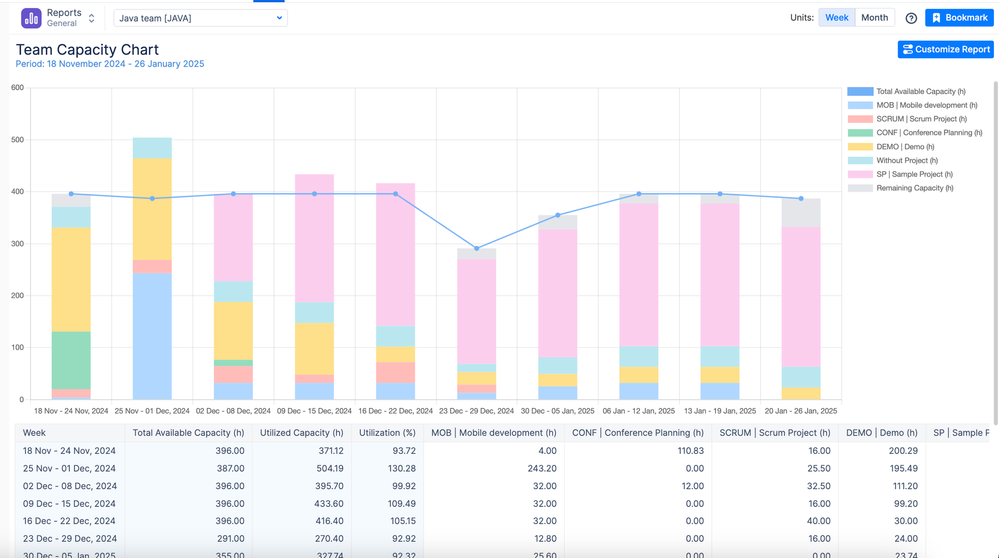Image resolution: width=999 pixels, height=558 pixels.
Task: Click DEMO value 200.29
Action: coord(903,450)
